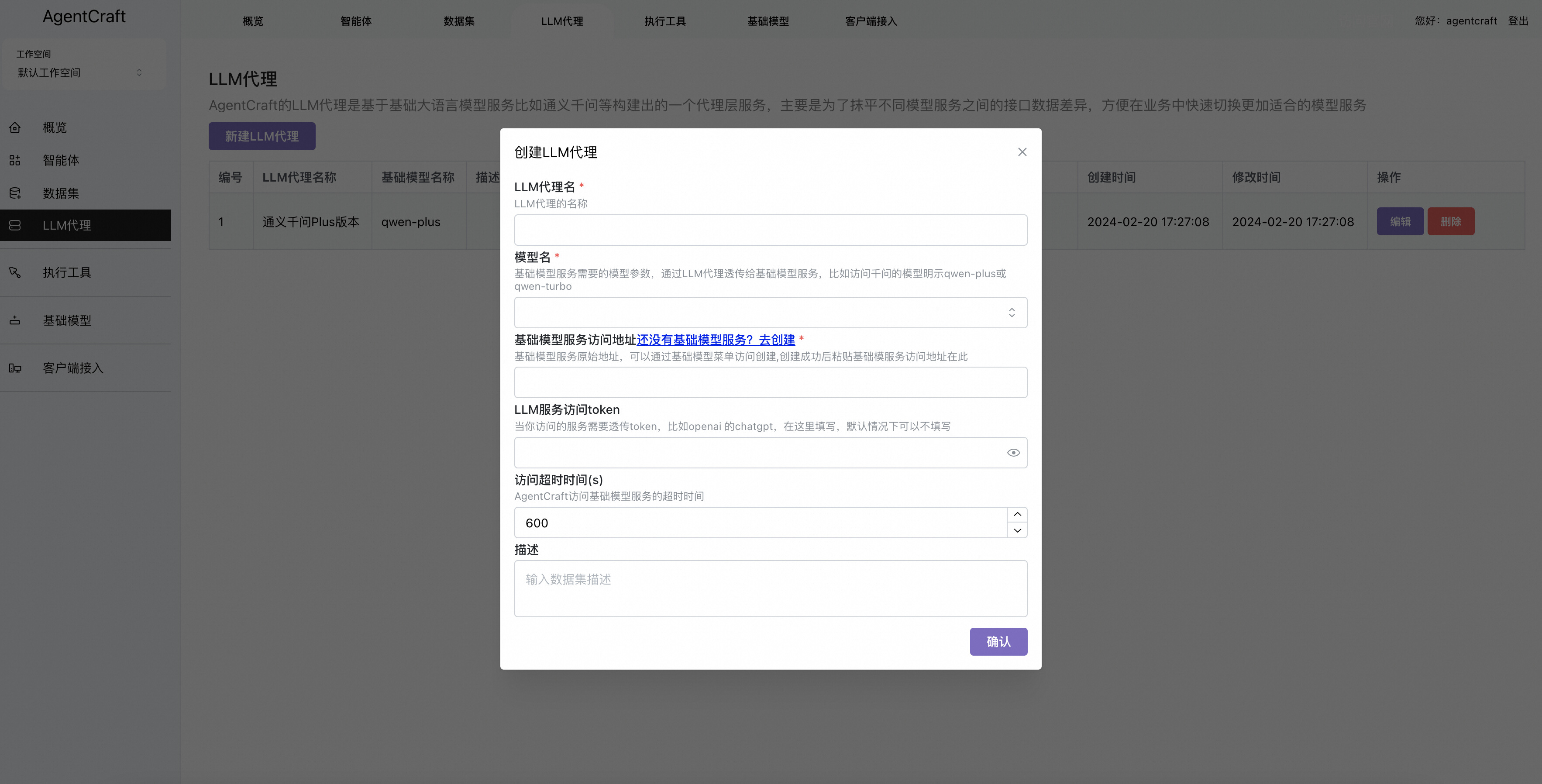This screenshot has width=1542, height=784.
Task: Select 智能体 in the sidebar
Action: [x=86, y=160]
